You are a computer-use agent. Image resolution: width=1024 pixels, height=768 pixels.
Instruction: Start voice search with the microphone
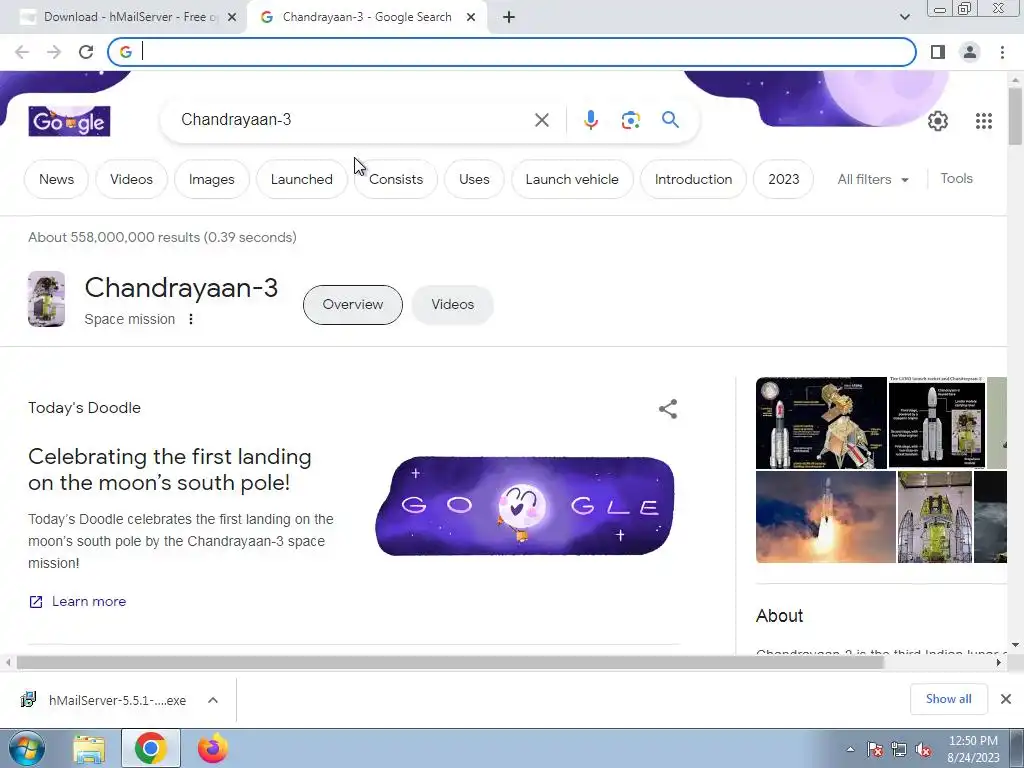(x=590, y=120)
